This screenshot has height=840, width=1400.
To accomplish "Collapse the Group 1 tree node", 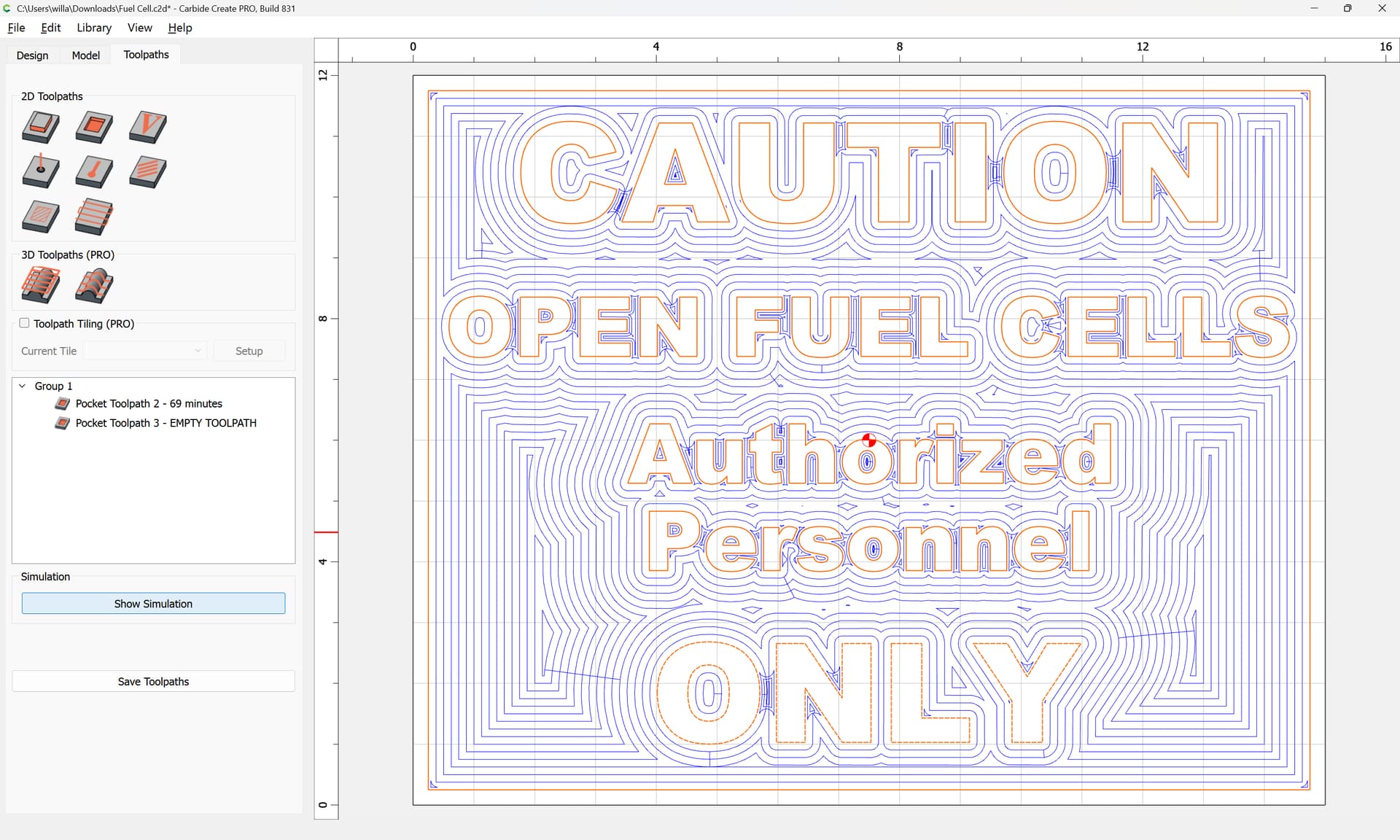I will coord(22,386).
